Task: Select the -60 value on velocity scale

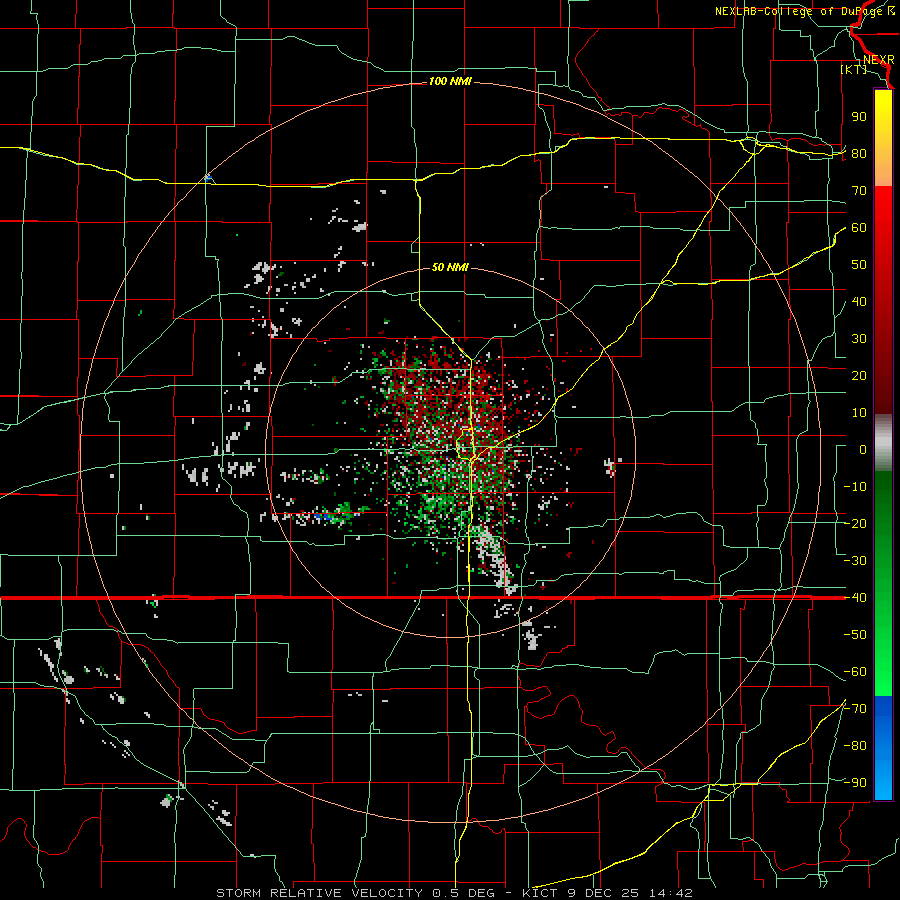Action: tap(855, 672)
